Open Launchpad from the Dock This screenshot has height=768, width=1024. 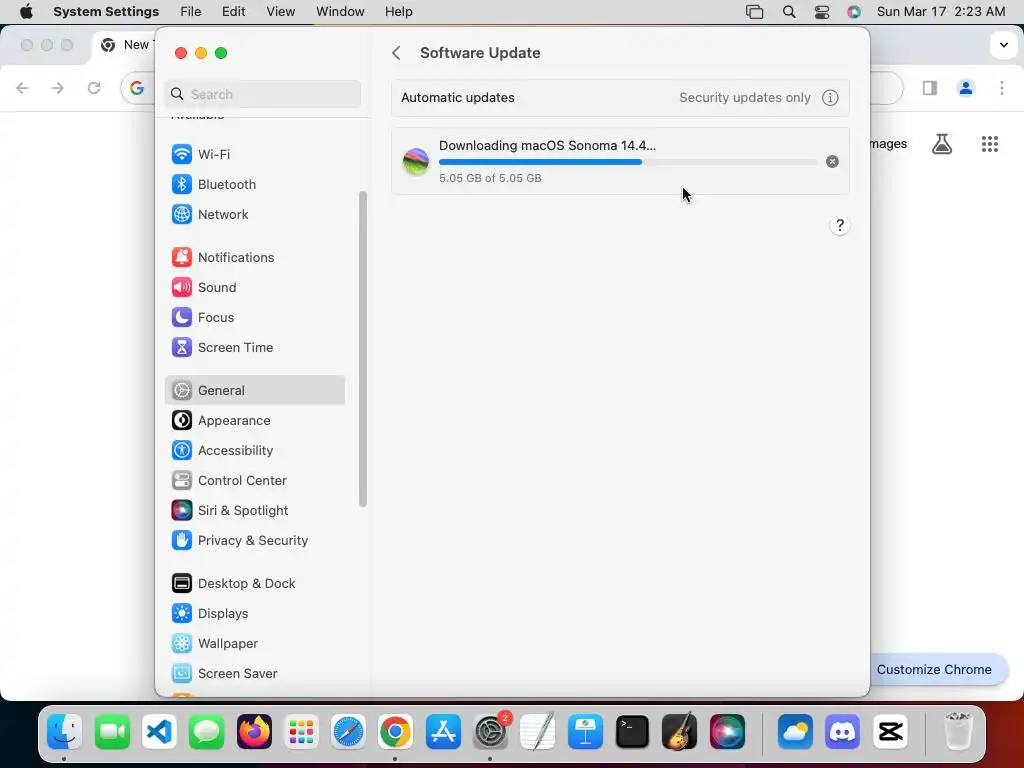click(301, 731)
